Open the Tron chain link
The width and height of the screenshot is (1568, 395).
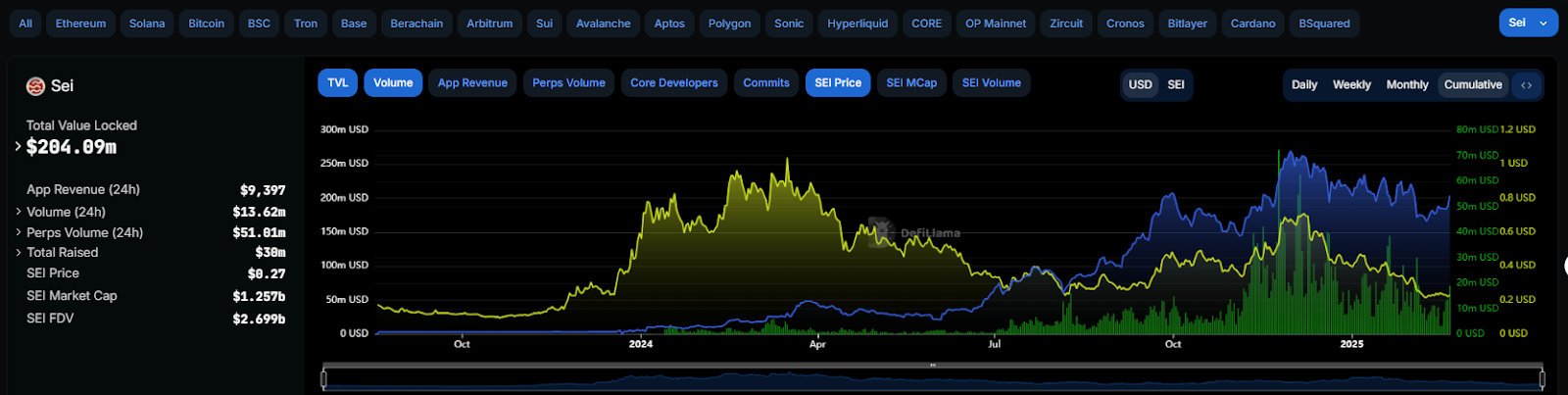pos(306,24)
